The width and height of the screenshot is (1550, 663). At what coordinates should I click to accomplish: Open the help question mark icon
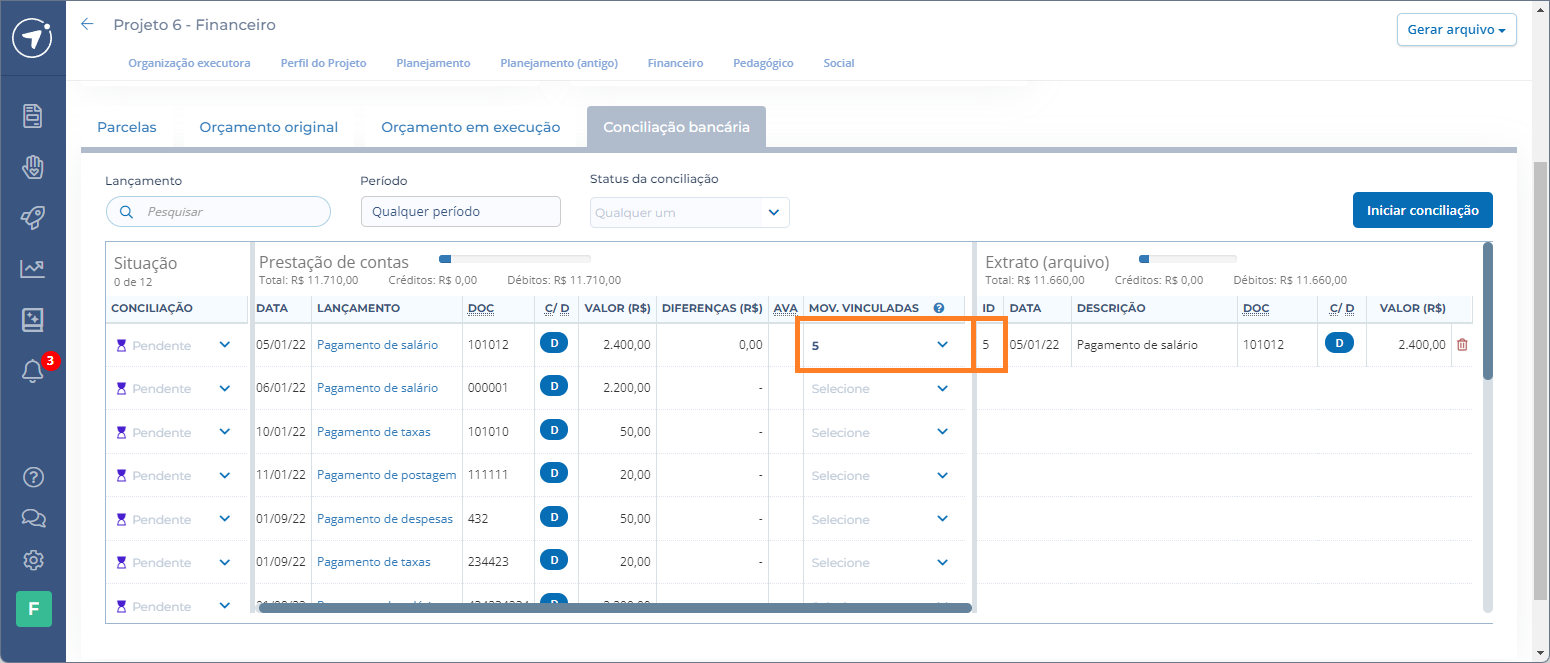coord(33,477)
